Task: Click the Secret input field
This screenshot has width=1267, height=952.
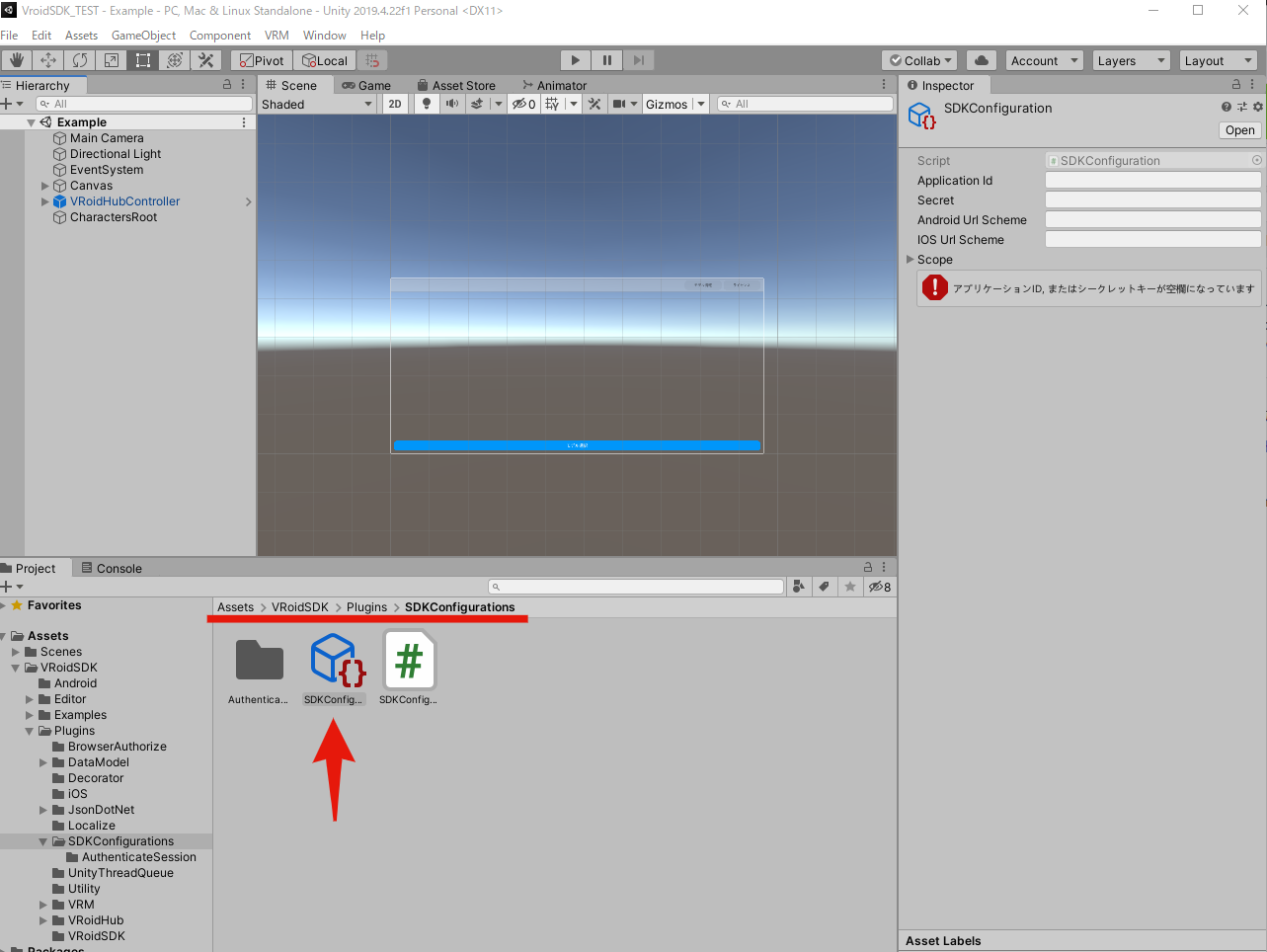Action: [1153, 200]
